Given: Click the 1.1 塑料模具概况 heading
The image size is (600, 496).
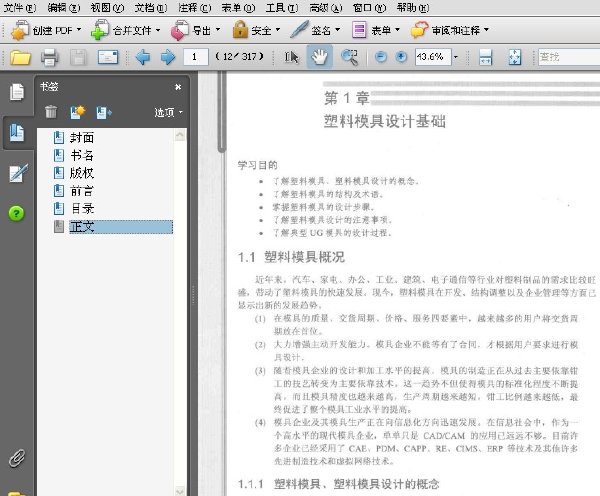Looking at the screenshot, I should tap(291, 257).
